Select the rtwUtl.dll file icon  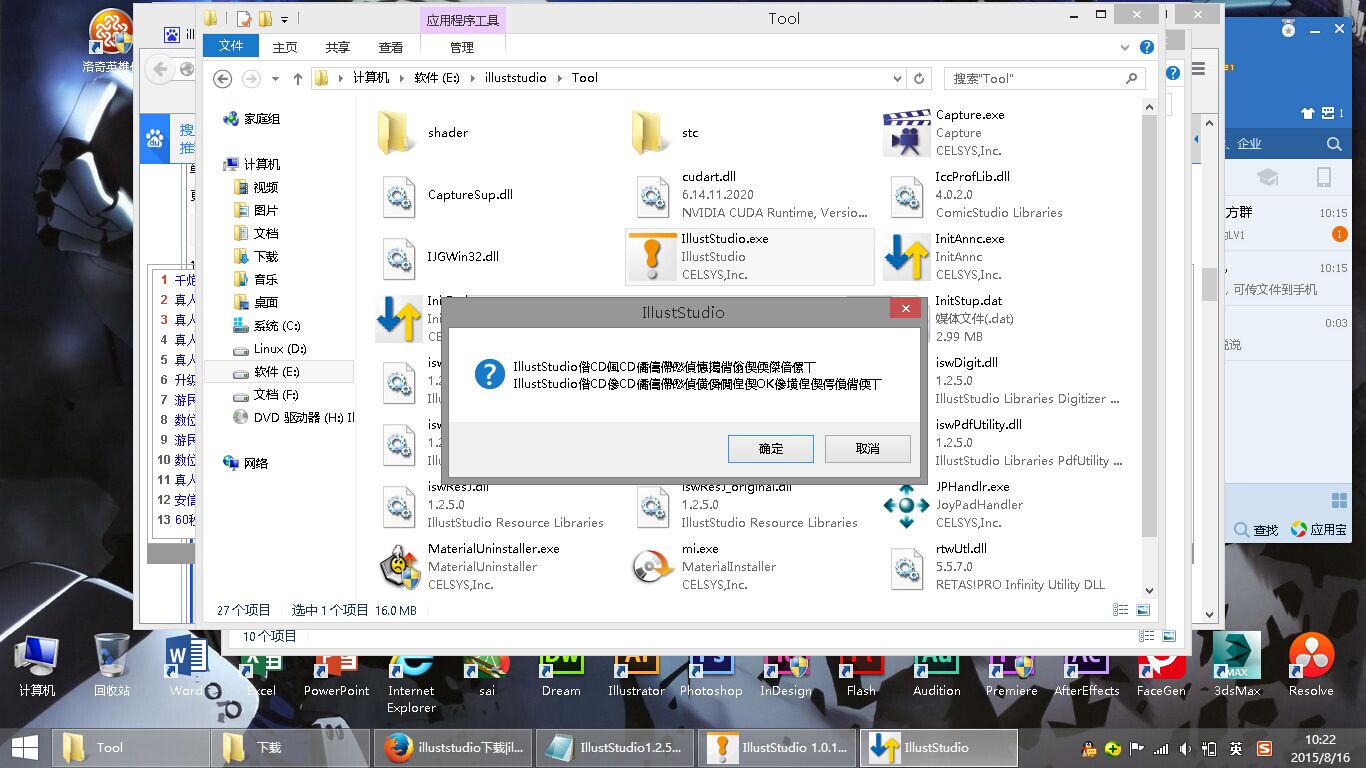tap(907, 567)
